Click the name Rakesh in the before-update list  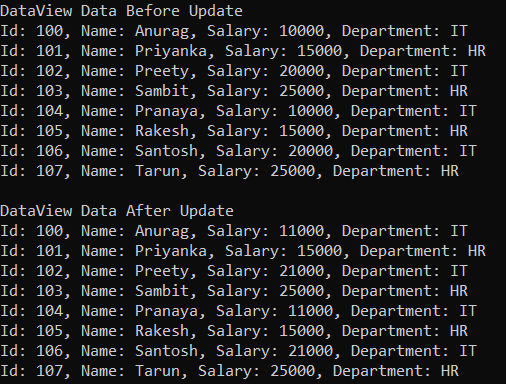(x=162, y=131)
